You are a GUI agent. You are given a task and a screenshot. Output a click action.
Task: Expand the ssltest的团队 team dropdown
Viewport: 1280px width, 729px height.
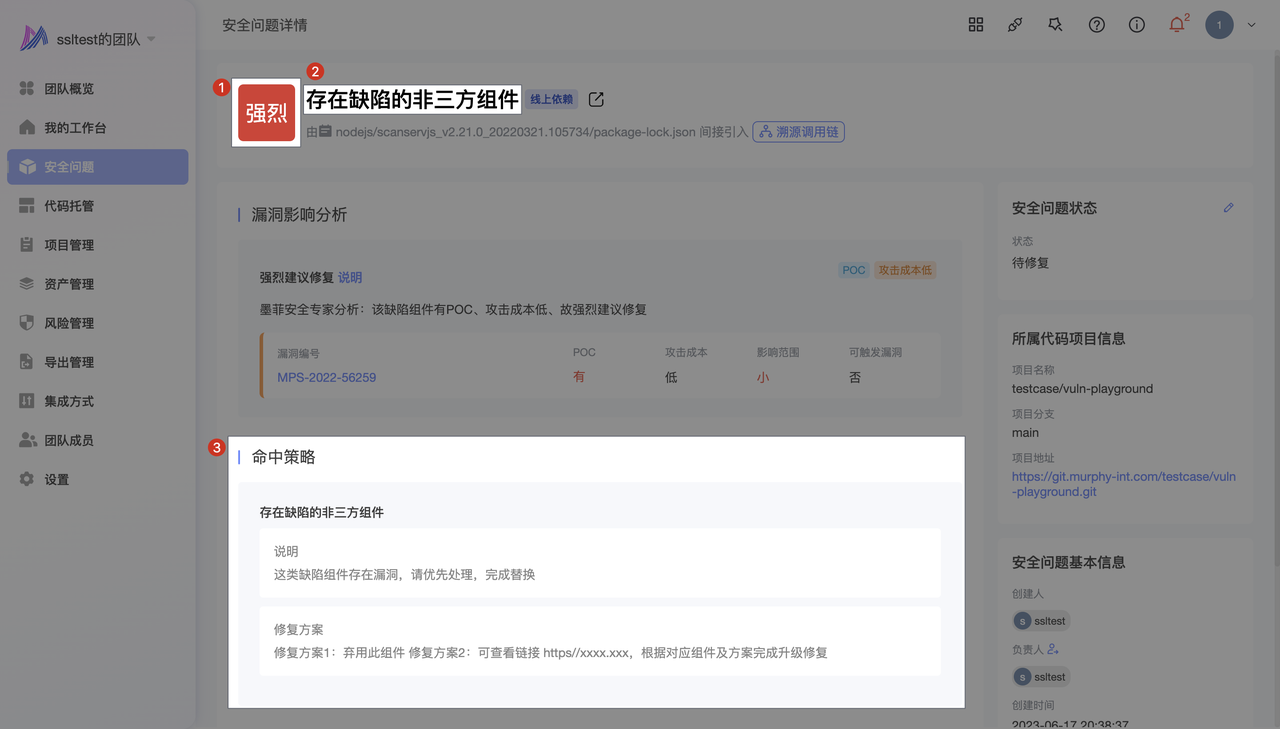coord(151,39)
